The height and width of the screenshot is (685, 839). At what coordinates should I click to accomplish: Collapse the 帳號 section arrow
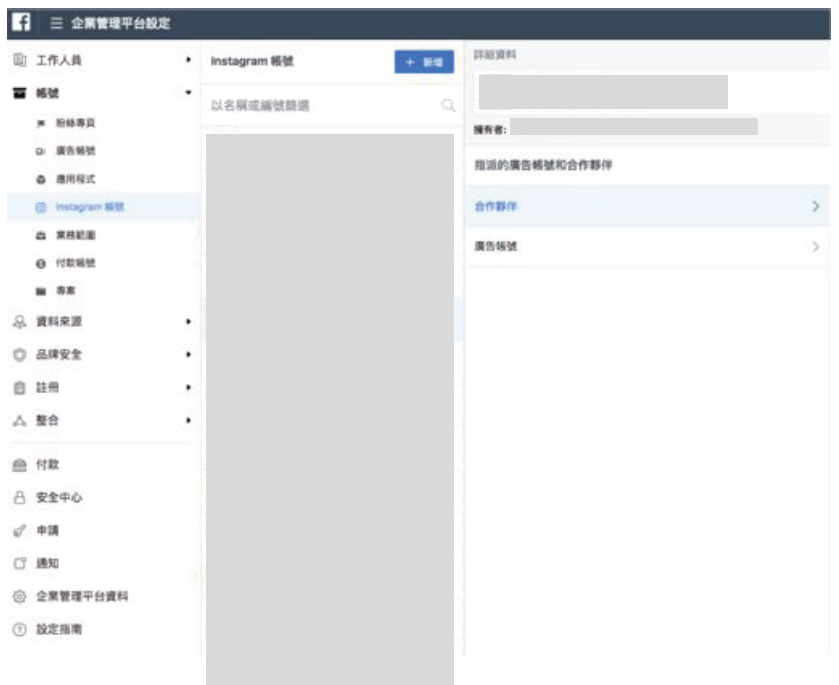pos(188,93)
